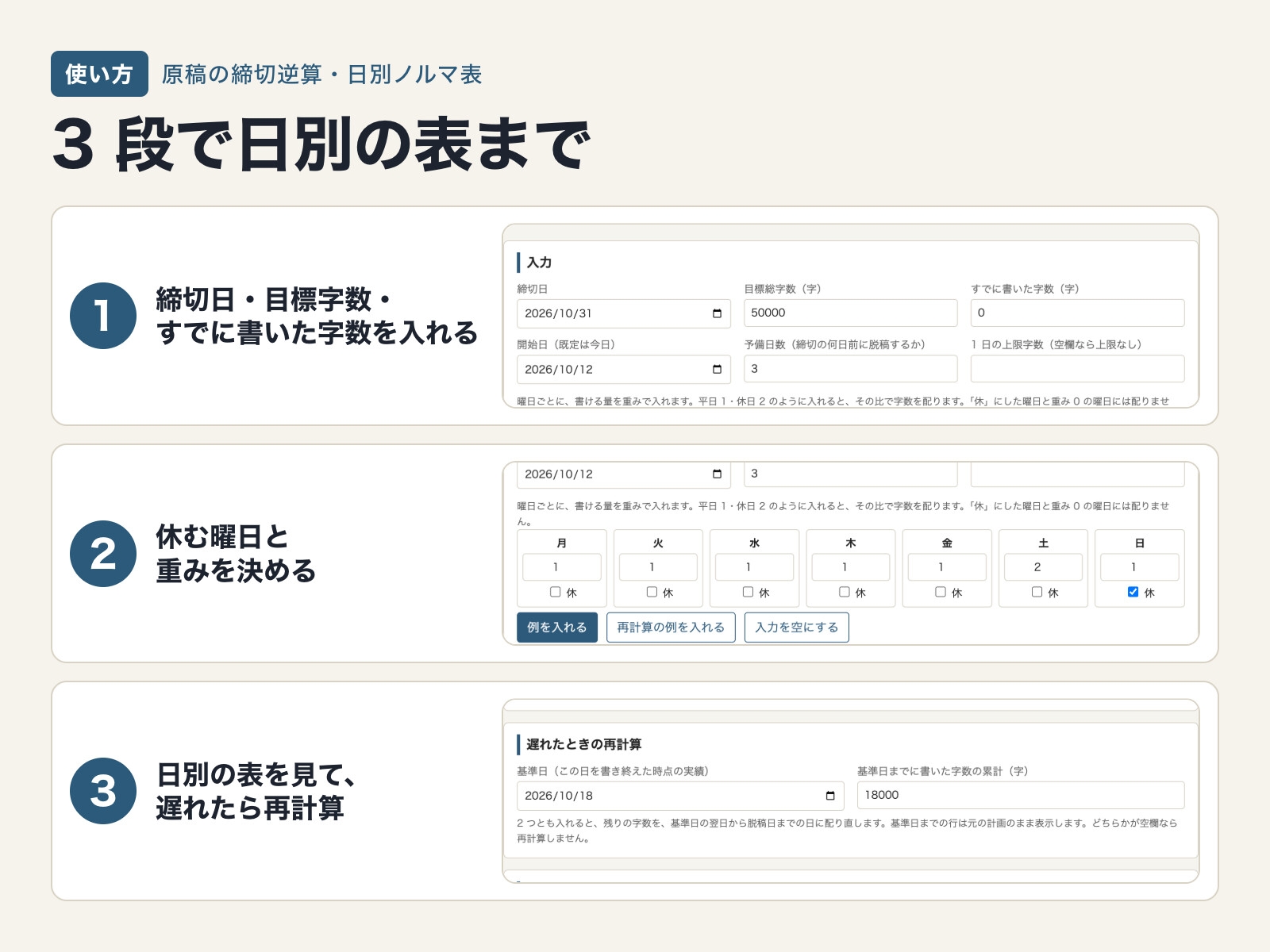This screenshot has height=952, width=1270.
Task: Click the 再計算の例を入れる button
Action: point(671,628)
